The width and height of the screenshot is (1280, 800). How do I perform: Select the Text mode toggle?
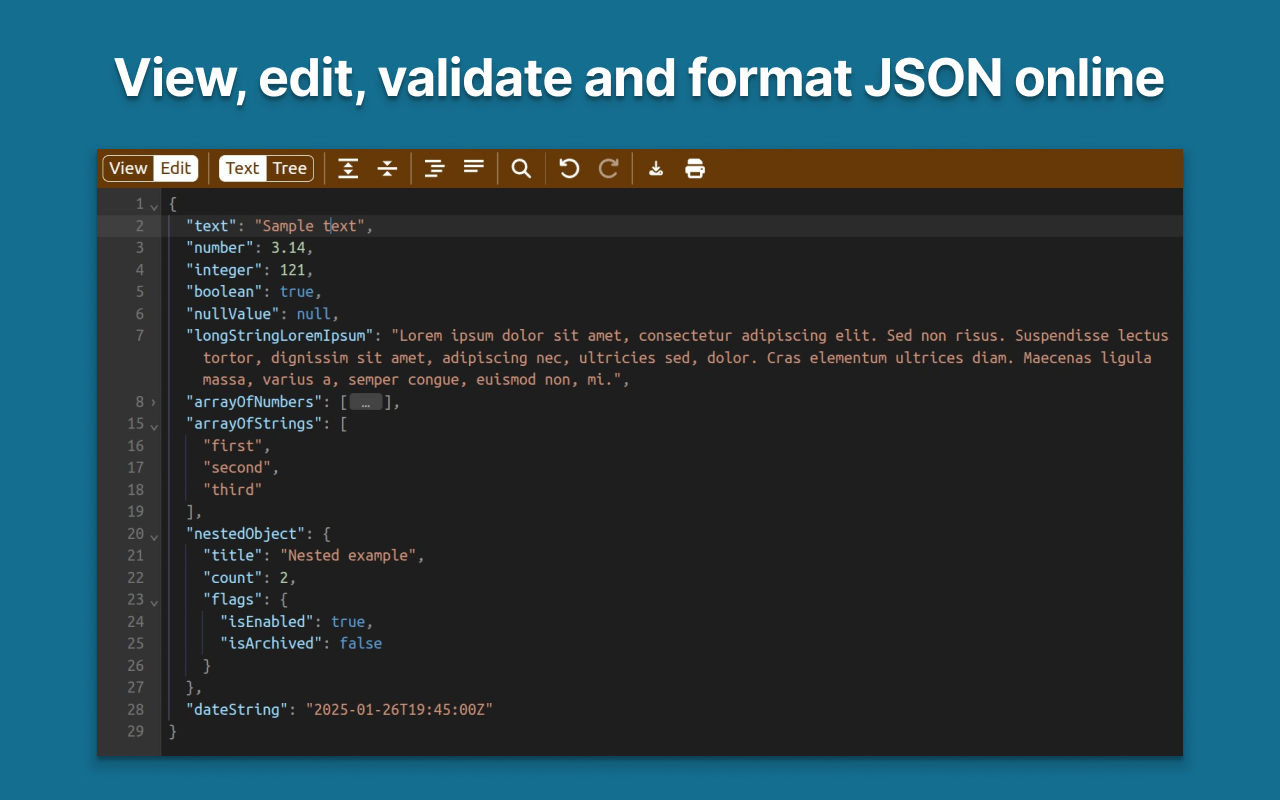242,168
